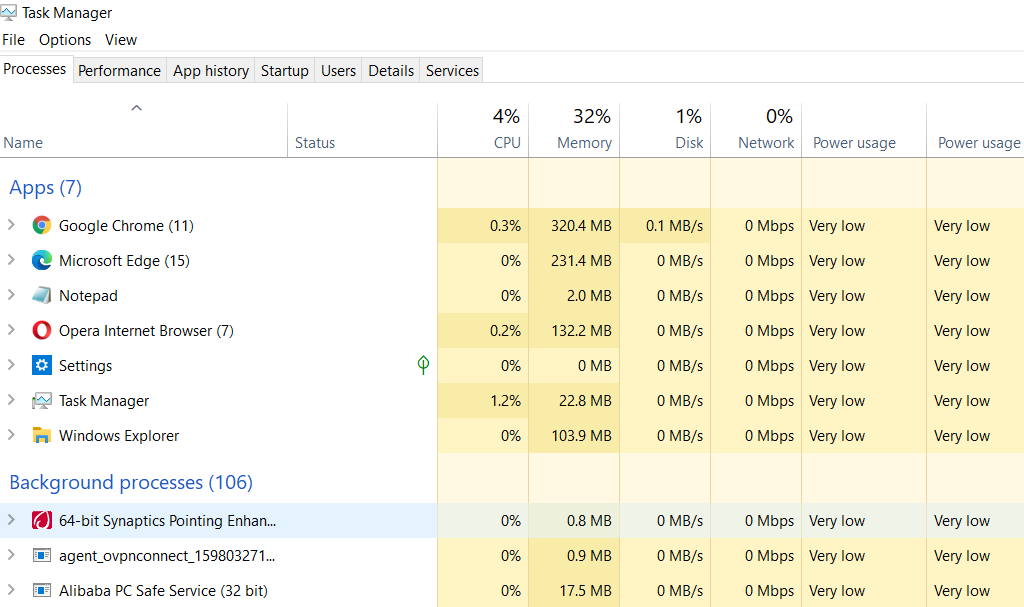Sort processes by Memory column
Viewport: 1024px width, 607px height.
574,130
